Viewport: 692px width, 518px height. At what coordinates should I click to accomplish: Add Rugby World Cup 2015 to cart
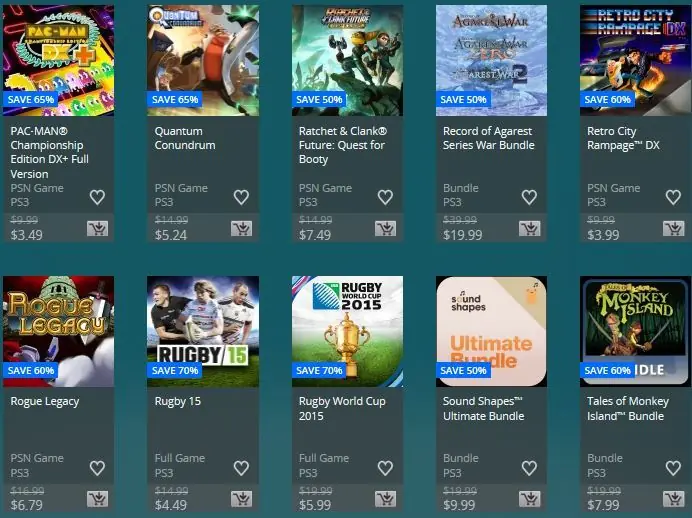point(386,499)
